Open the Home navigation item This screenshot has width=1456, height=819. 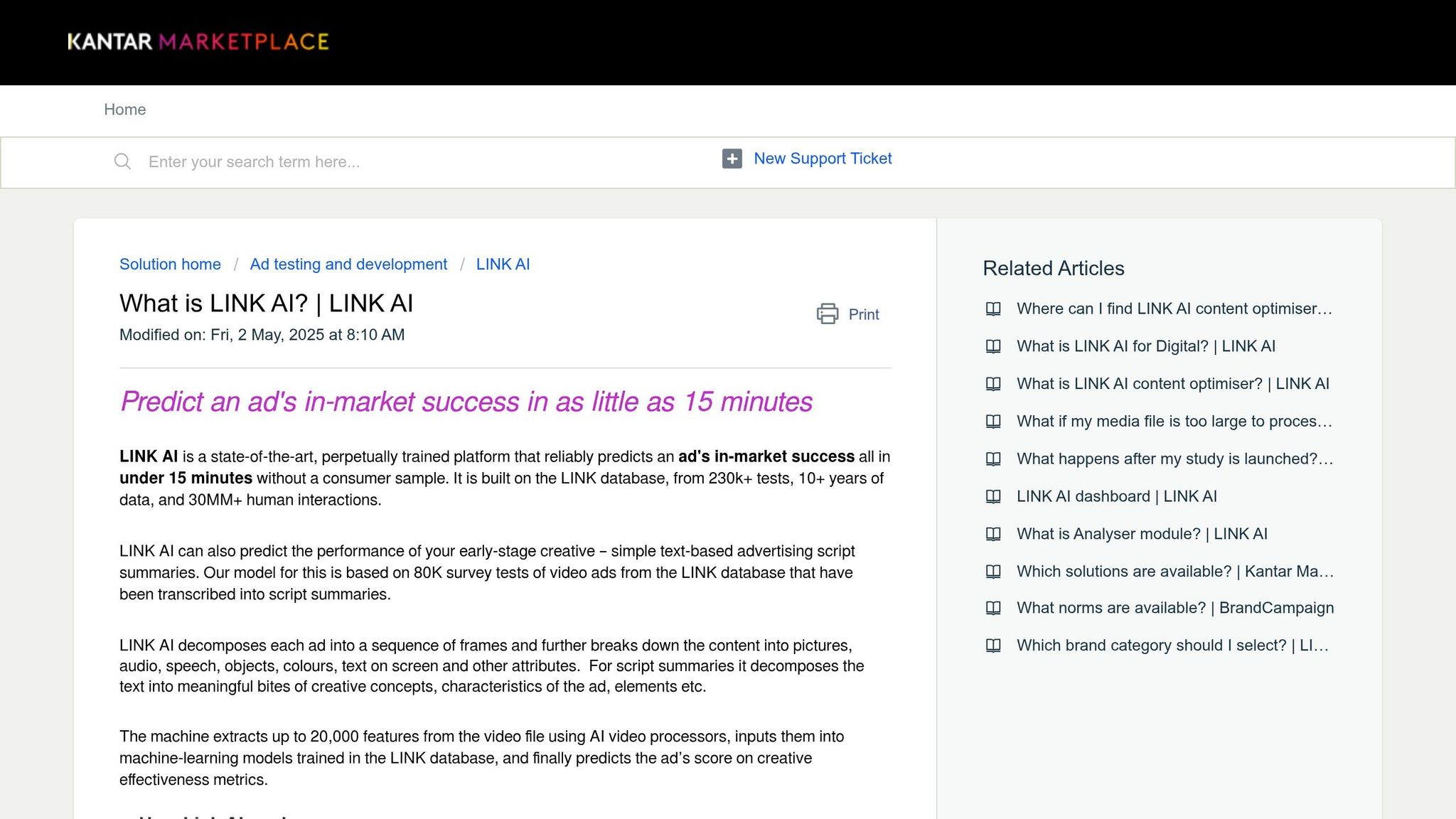125,109
